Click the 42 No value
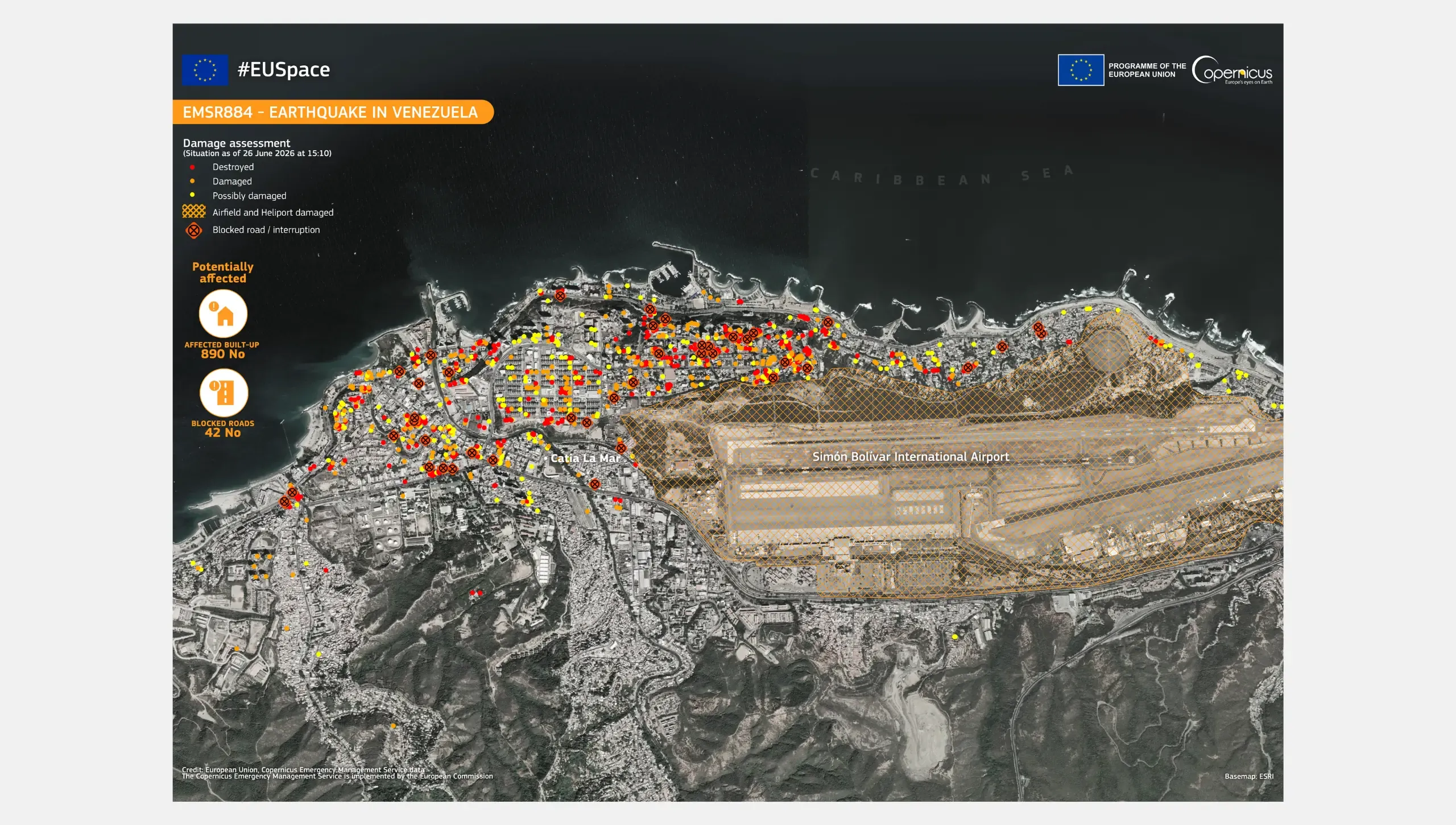 223,432
